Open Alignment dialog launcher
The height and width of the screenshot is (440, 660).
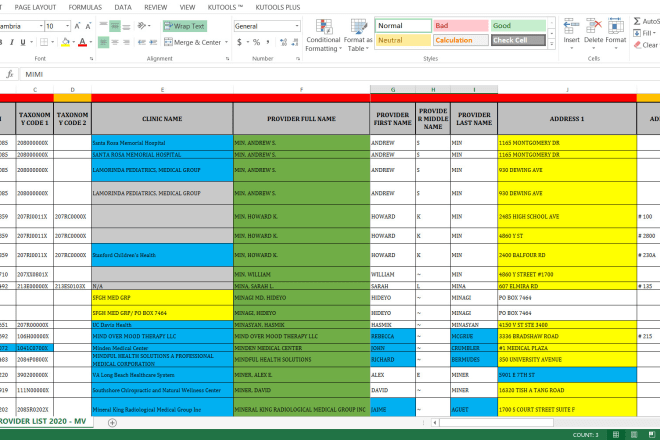(227, 59)
